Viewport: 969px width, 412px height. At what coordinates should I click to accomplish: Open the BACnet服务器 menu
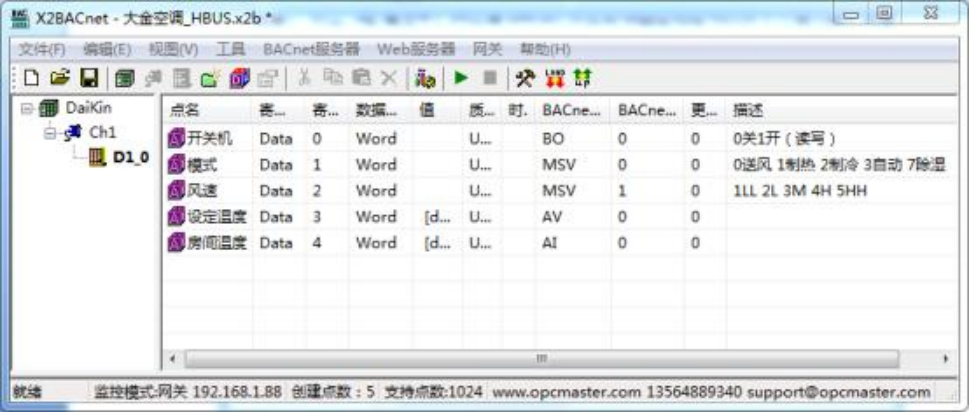[311, 49]
